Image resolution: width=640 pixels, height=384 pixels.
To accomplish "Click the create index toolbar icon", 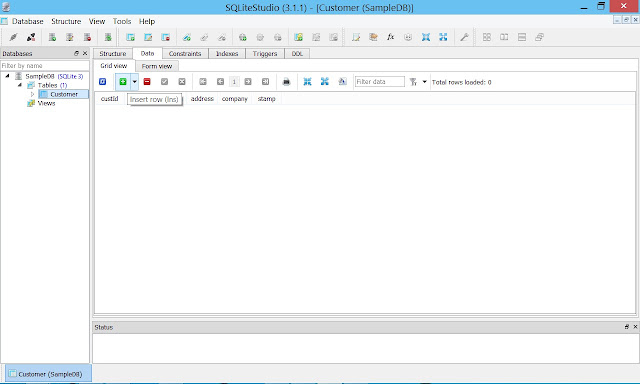I will pos(187,37).
